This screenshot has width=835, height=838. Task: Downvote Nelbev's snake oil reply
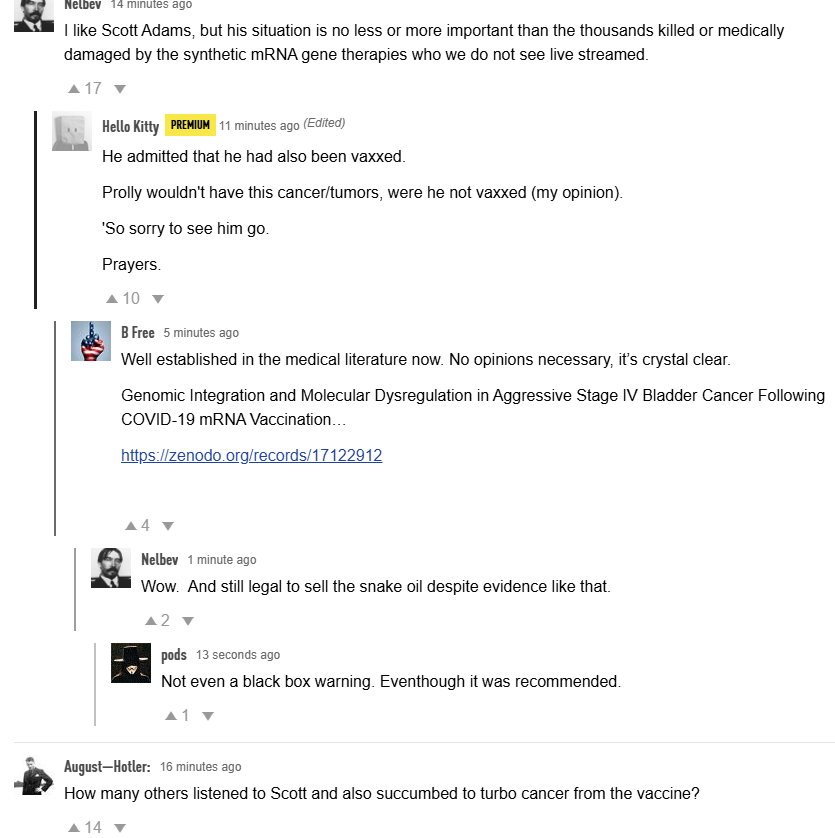click(188, 620)
